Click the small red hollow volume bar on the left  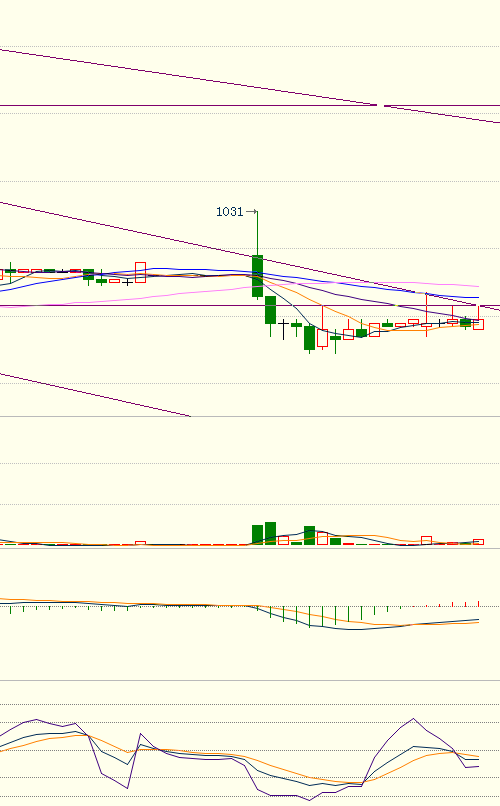click(140, 543)
